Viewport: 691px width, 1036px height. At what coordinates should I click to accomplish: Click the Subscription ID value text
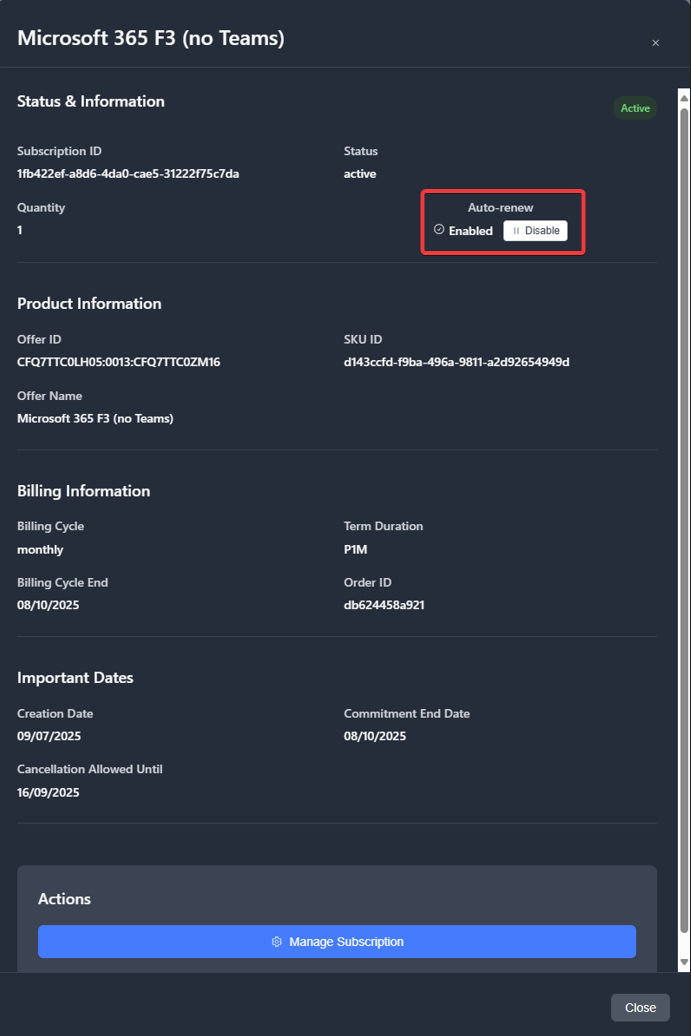(128, 174)
